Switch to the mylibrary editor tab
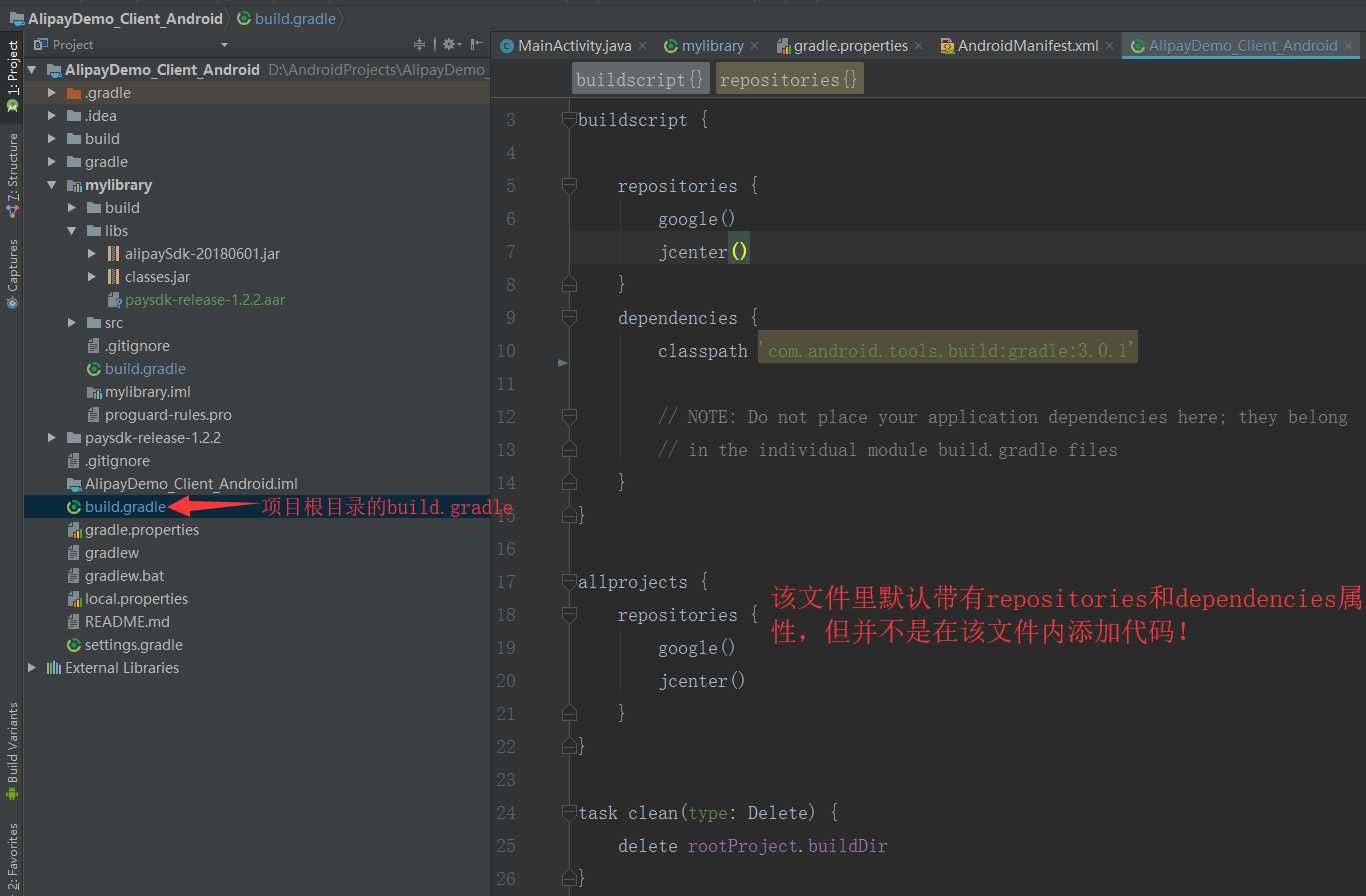The width and height of the screenshot is (1366, 896). click(x=712, y=46)
